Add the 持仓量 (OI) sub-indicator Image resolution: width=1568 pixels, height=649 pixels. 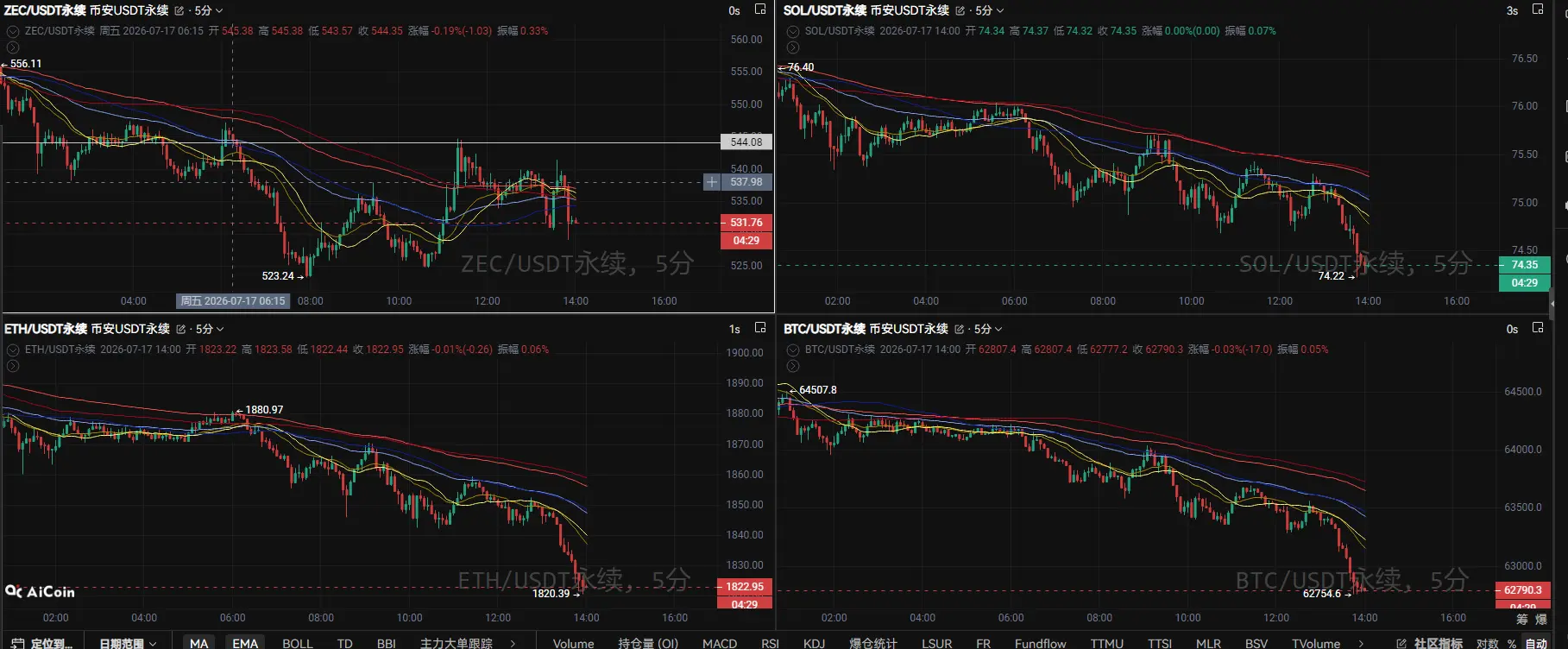(648, 643)
